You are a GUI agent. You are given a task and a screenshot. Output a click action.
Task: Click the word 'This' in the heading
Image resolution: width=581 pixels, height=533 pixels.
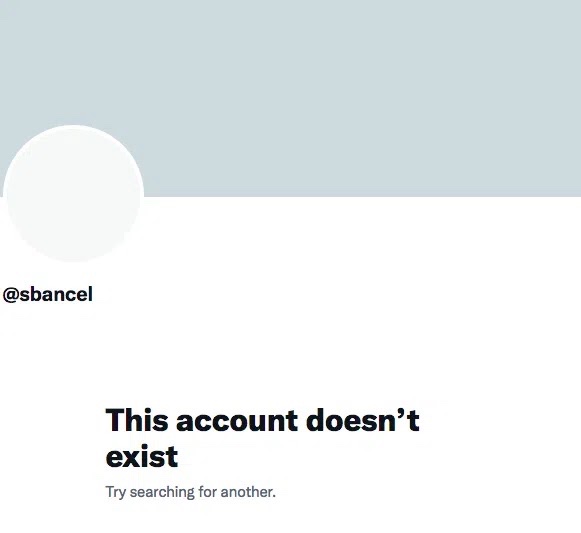pyautogui.click(x=137, y=420)
